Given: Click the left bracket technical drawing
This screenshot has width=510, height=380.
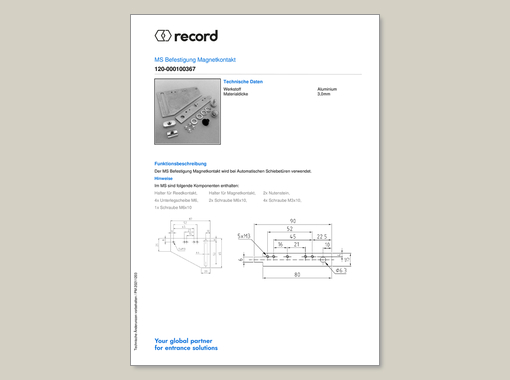Looking at the screenshot, I should pyautogui.click(x=189, y=246).
